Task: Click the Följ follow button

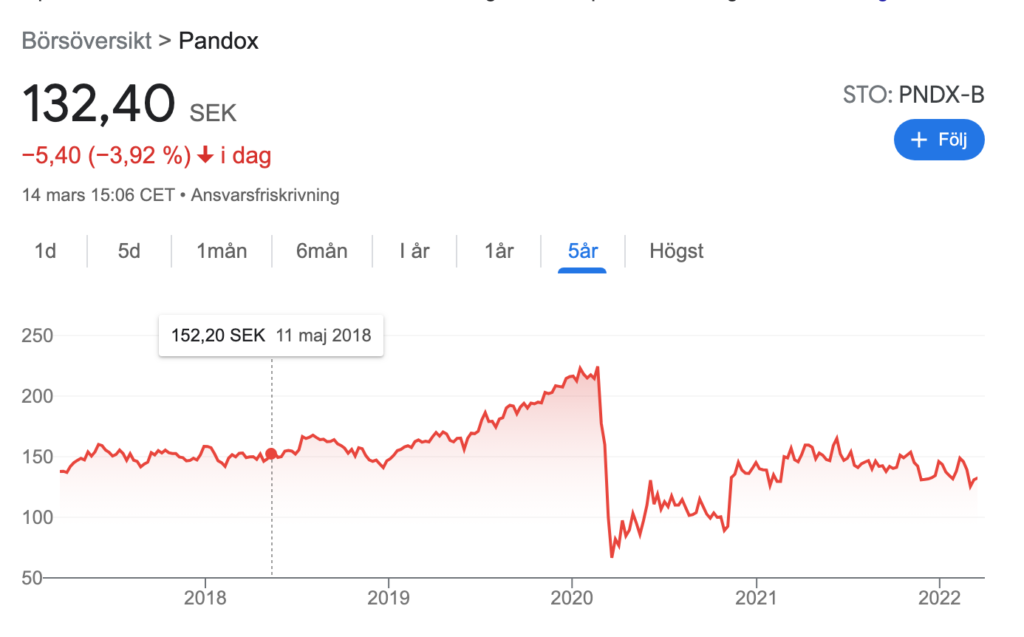Action: point(938,139)
